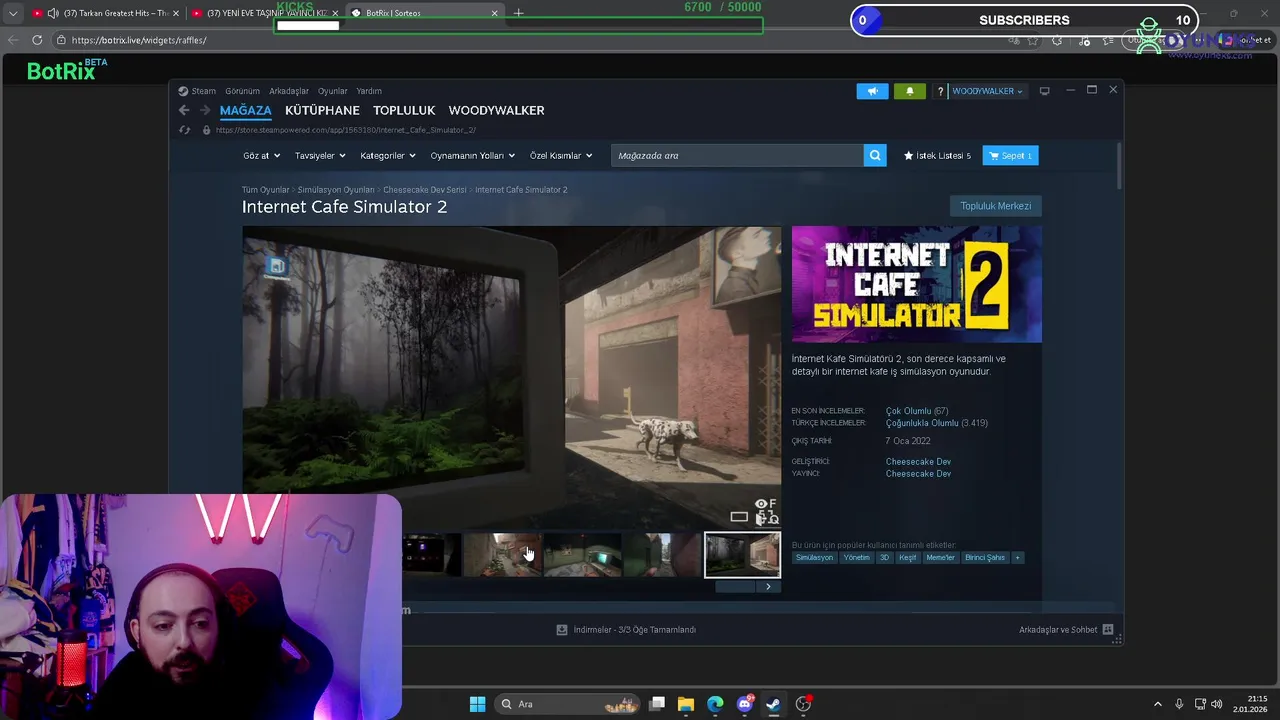Open the Görünüm menu

pos(242,91)
